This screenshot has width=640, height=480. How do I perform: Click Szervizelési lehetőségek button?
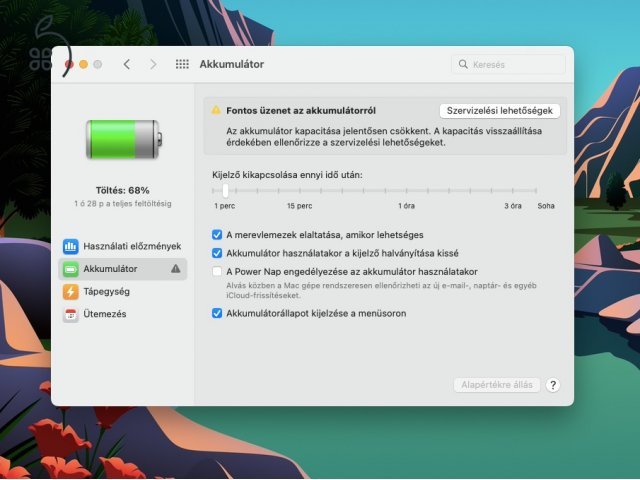(x=500, y=111)
